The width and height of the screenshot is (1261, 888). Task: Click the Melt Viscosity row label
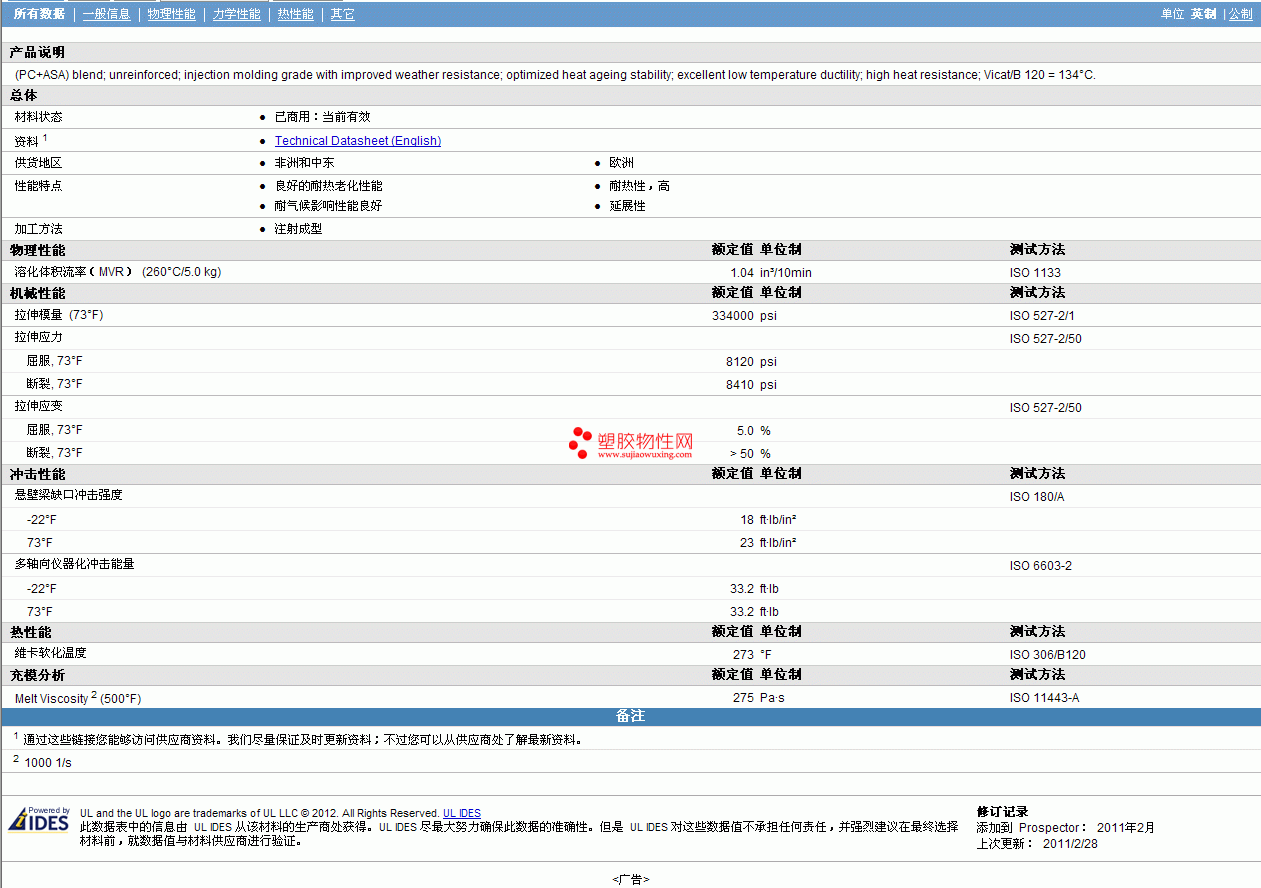pos(78,698)
